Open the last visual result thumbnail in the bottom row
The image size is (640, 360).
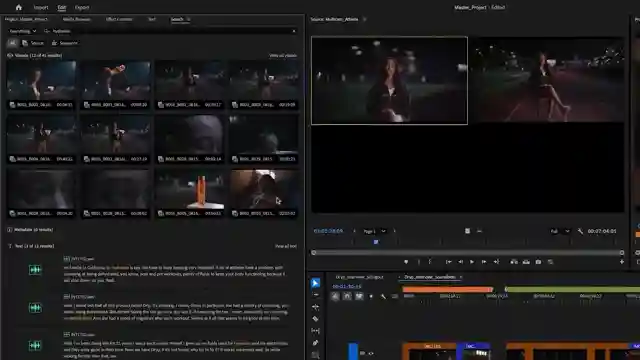coord(264,189)
